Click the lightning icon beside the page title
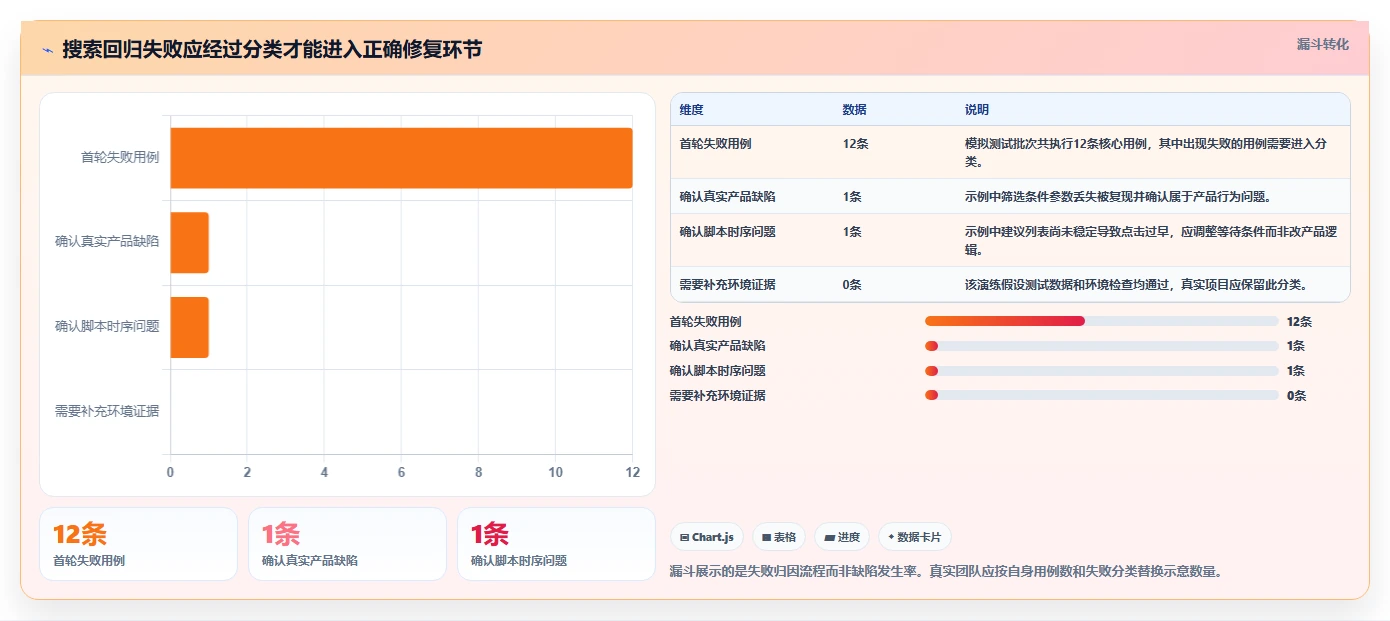The height and width of the screenshot is (621, 1390). [47, 49]
